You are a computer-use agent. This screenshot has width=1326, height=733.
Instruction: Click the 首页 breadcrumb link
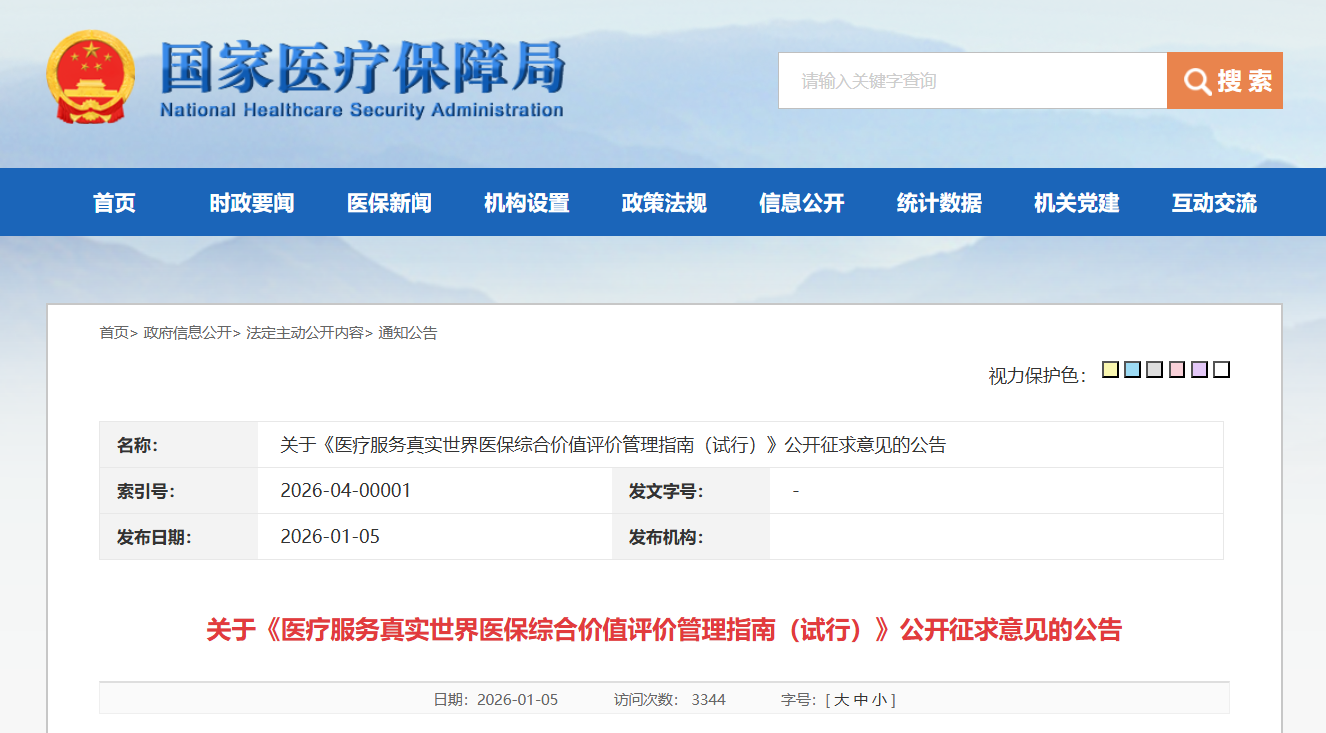[x=114, y=333]
